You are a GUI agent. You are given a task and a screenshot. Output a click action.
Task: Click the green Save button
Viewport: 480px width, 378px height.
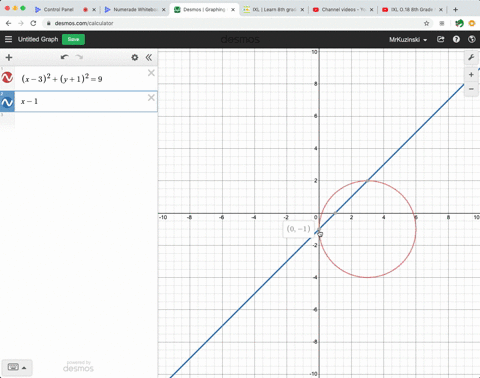[73, 39]
